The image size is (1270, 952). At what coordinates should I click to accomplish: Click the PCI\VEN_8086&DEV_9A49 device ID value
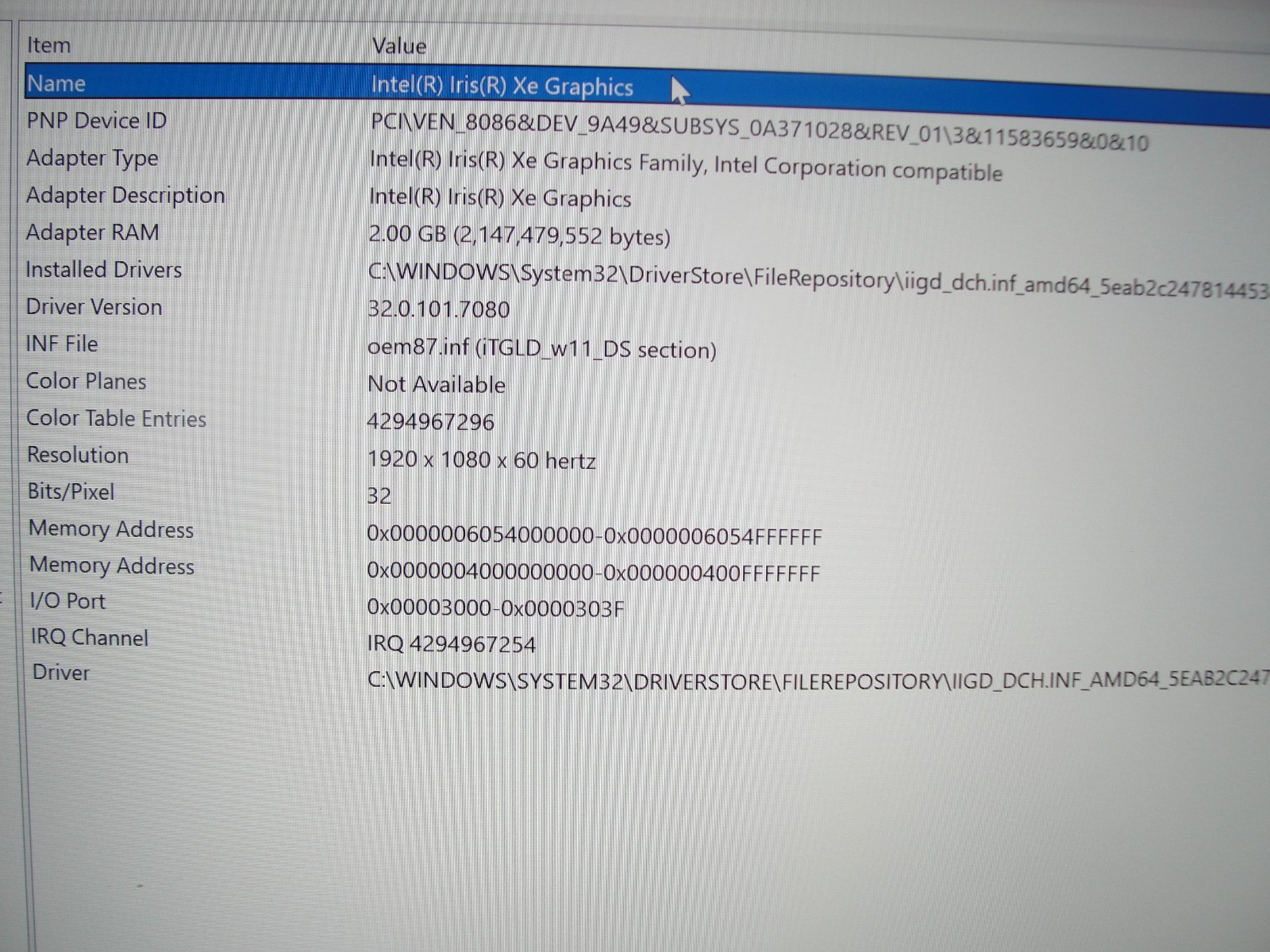coord(760,132)
